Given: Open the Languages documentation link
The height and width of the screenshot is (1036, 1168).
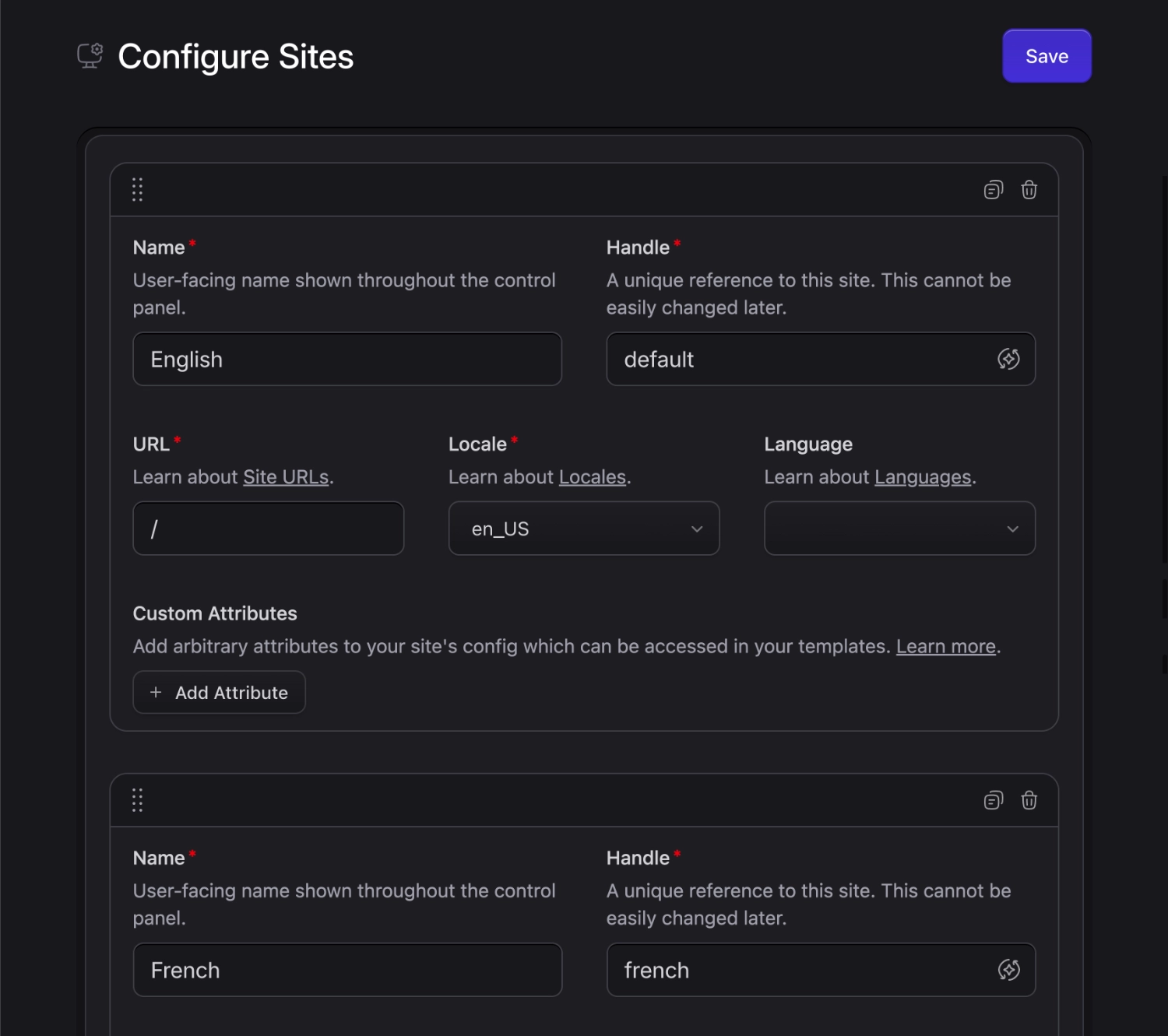Looking at the screenshot, I should point(923,476).
